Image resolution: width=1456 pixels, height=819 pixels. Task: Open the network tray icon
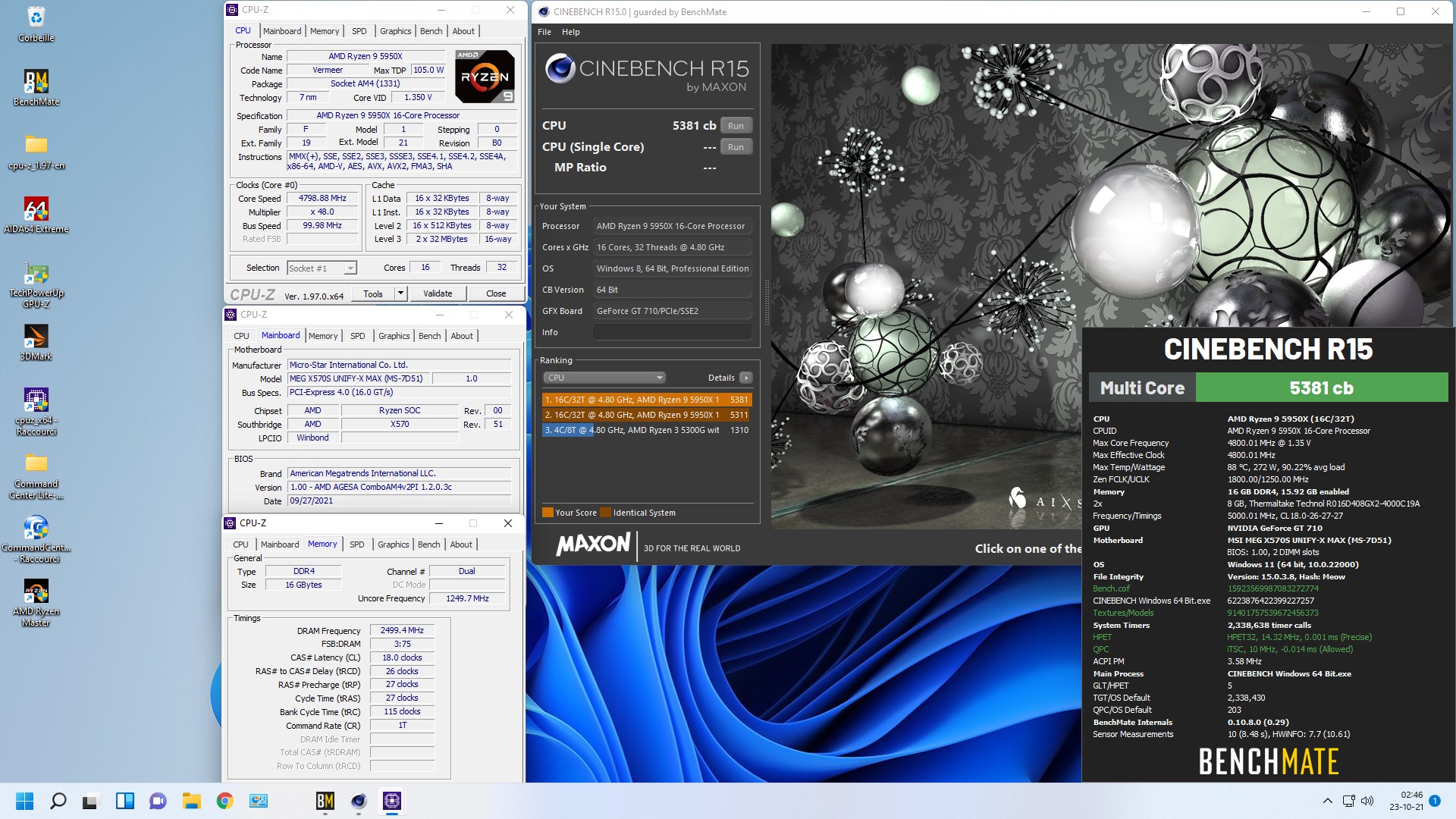coord(1348,801)
